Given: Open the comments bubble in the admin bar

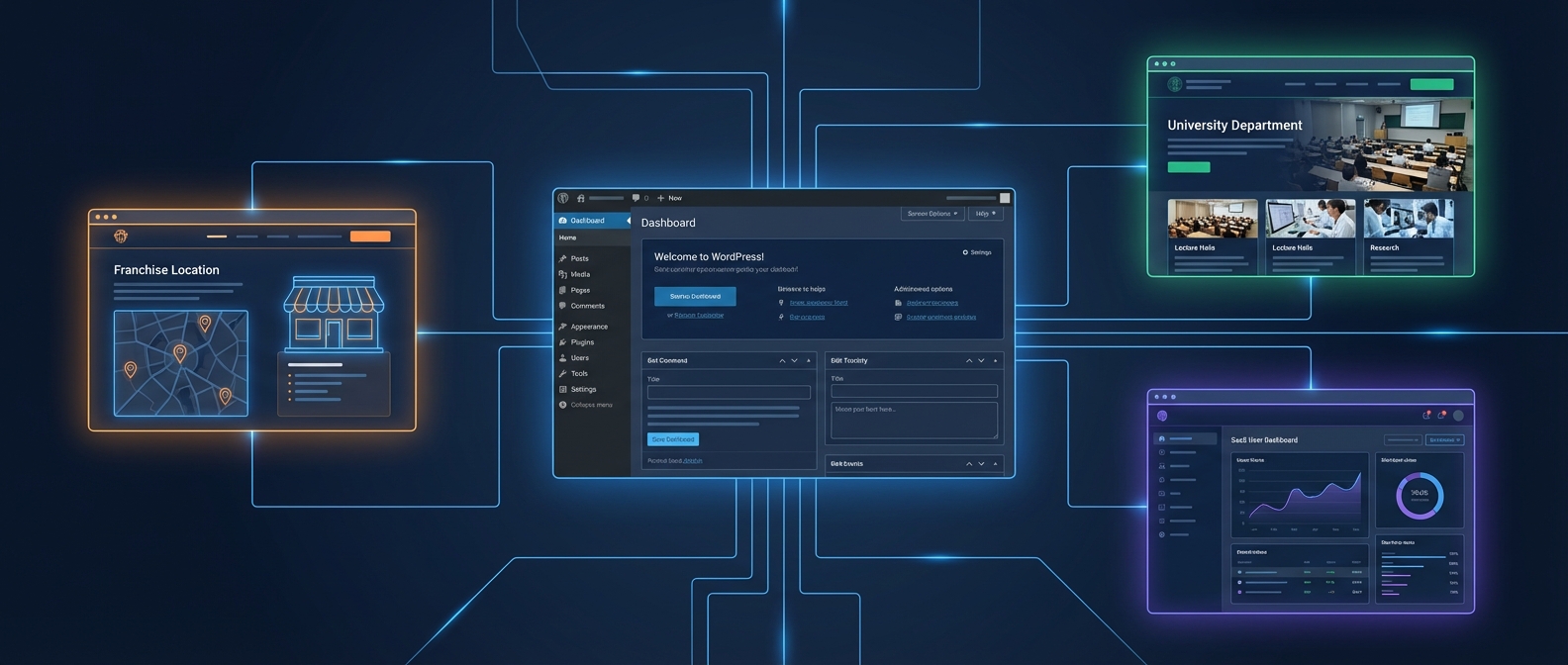Looking at the screenshot, I should (x=636, y=198).
